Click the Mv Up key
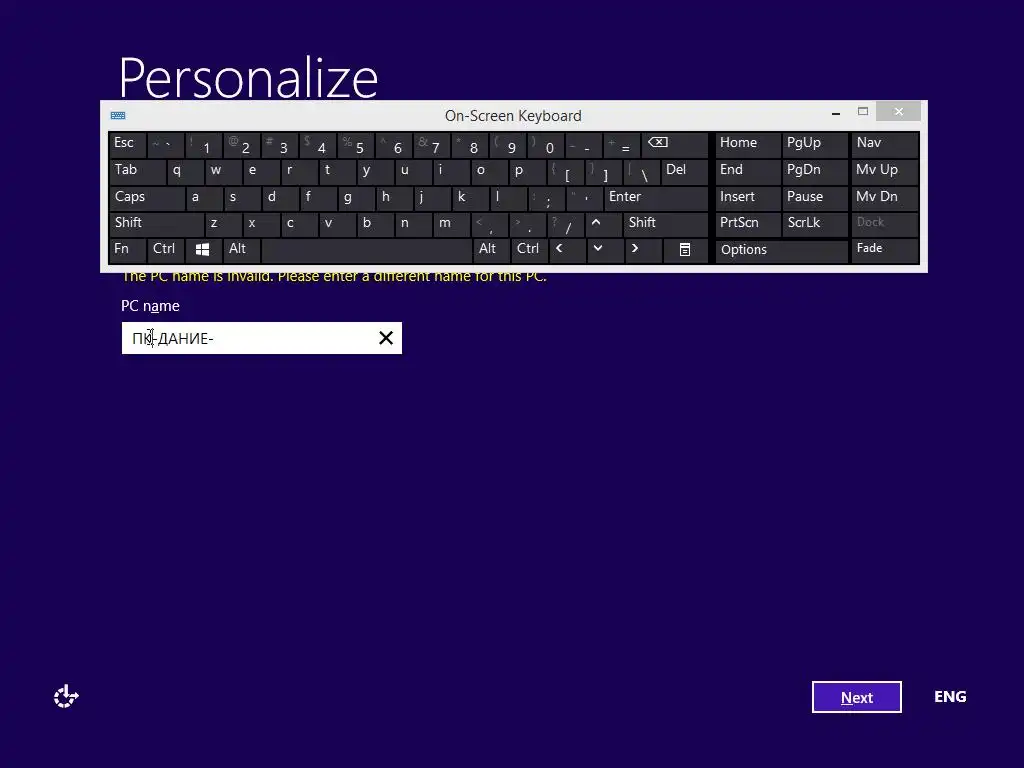Screen dimensions: 1024x768 885,172
